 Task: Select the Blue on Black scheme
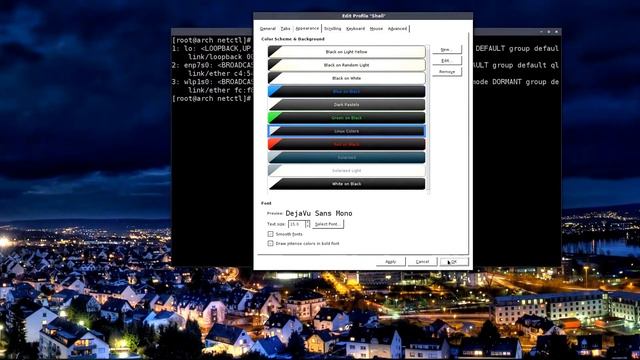click(346, 91)
